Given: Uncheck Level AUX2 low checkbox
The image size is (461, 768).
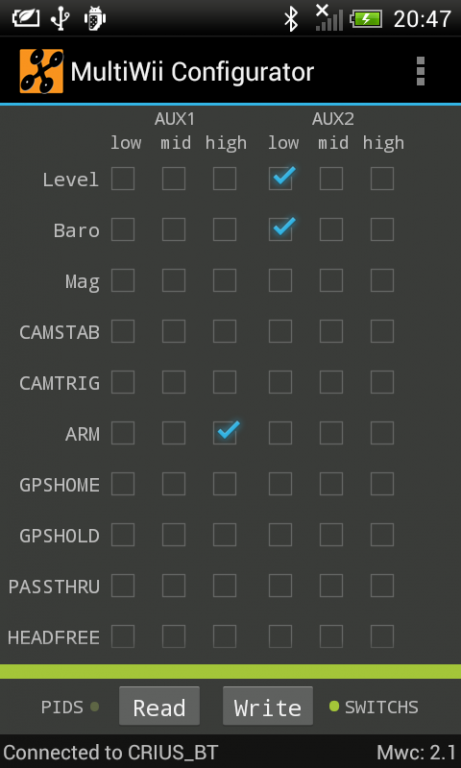Looking at the screenshot, I should tap(281, 178).
